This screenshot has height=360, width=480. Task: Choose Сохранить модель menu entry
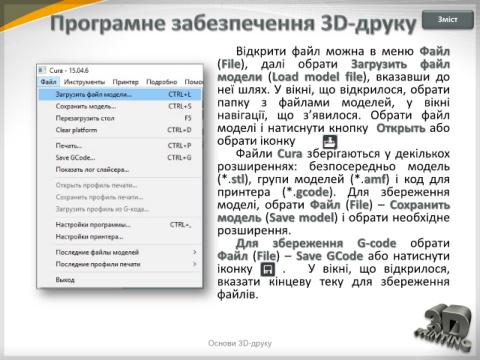point(120,106)
